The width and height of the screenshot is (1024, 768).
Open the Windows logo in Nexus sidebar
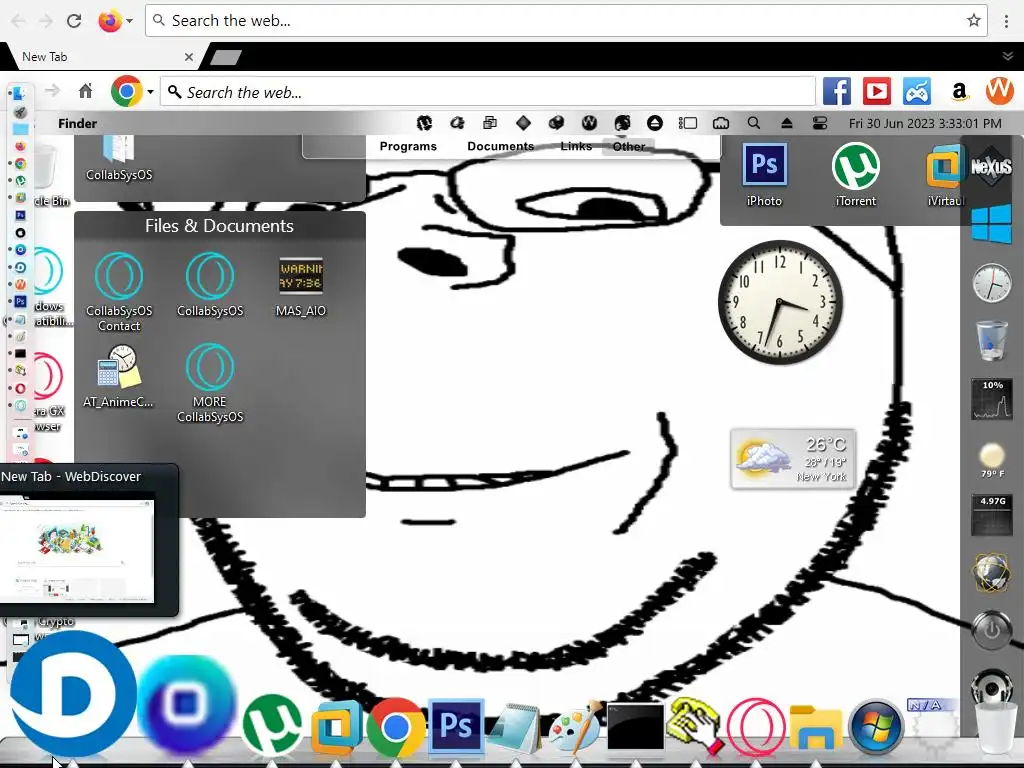pos(991,223)
